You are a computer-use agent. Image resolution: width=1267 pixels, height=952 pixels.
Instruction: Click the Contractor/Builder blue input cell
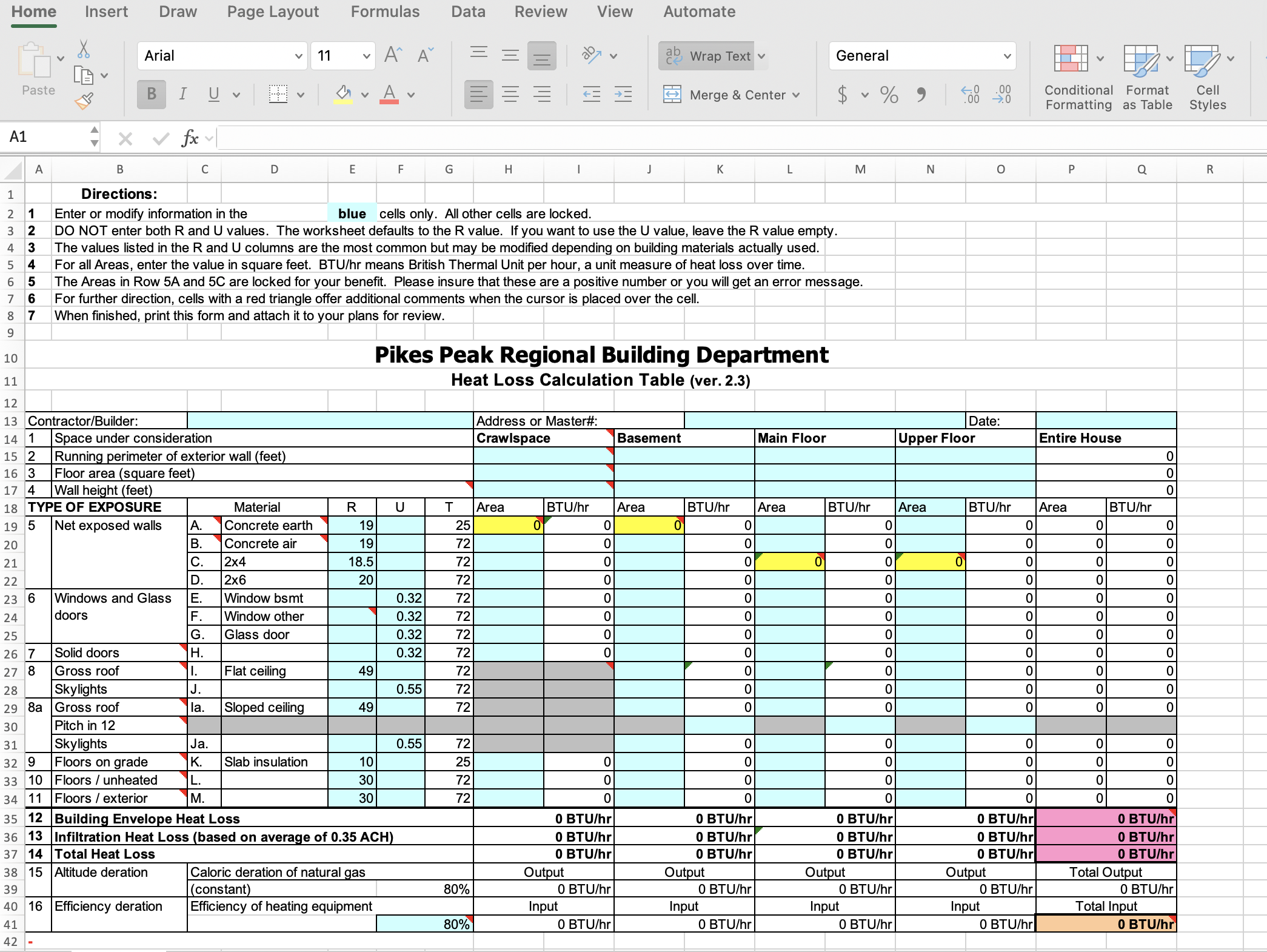pos(330,421)
